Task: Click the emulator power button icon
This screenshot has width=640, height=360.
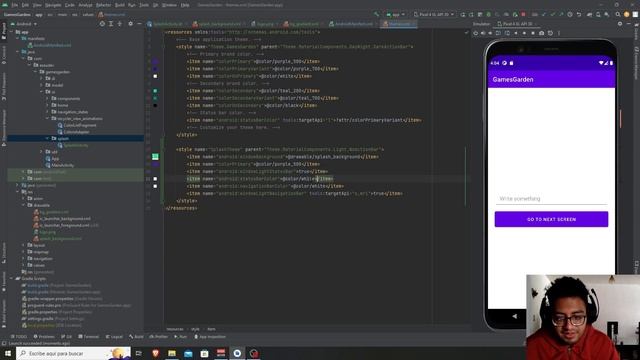Action: (x=476, y=33)
